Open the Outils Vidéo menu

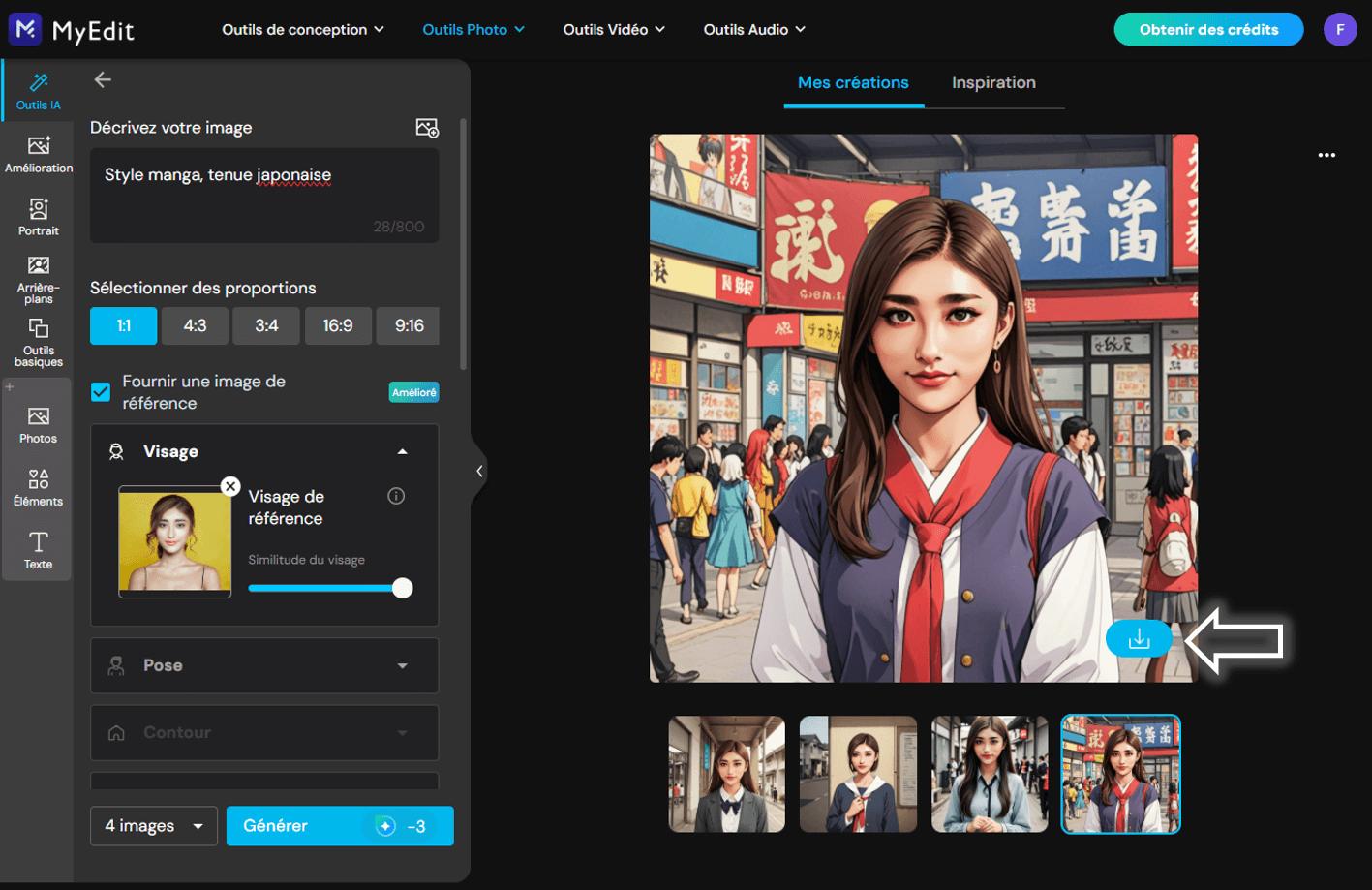tap(612, 29)
